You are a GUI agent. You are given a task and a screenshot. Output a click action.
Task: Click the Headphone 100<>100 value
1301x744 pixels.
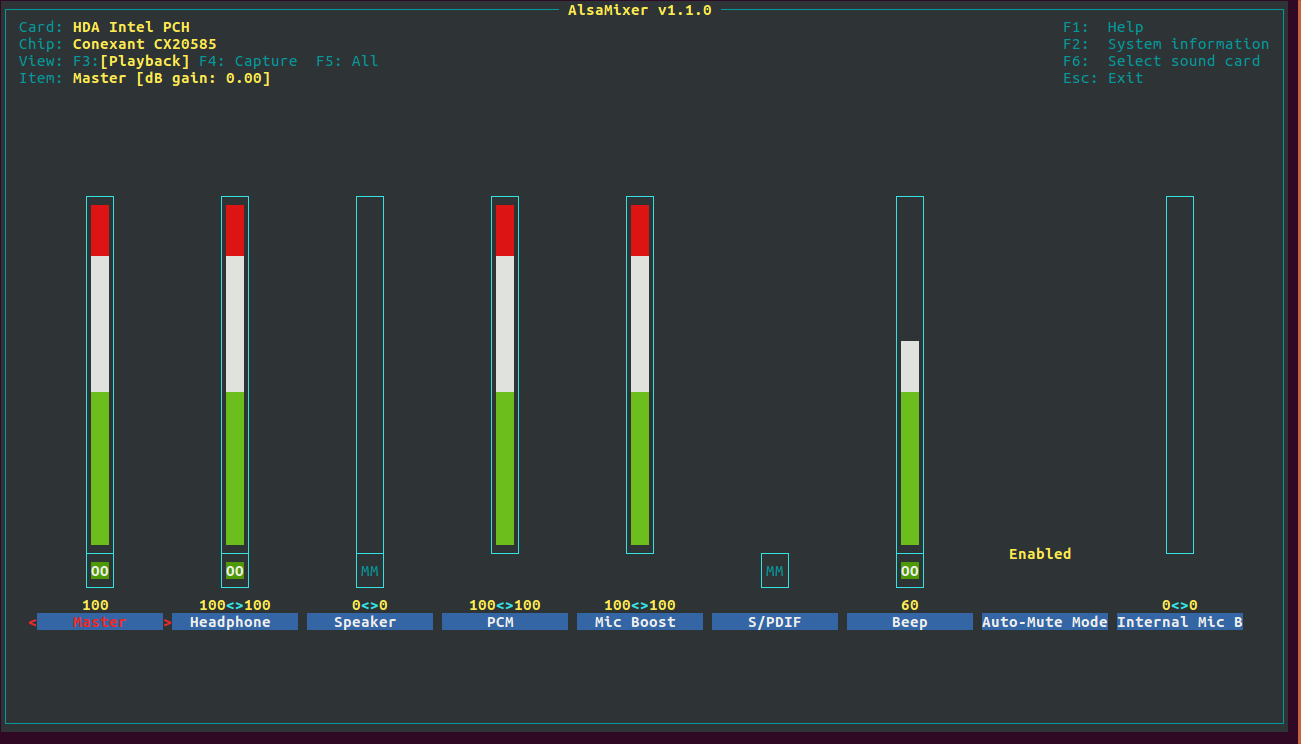pyautogui.click(x=235, y=605)
